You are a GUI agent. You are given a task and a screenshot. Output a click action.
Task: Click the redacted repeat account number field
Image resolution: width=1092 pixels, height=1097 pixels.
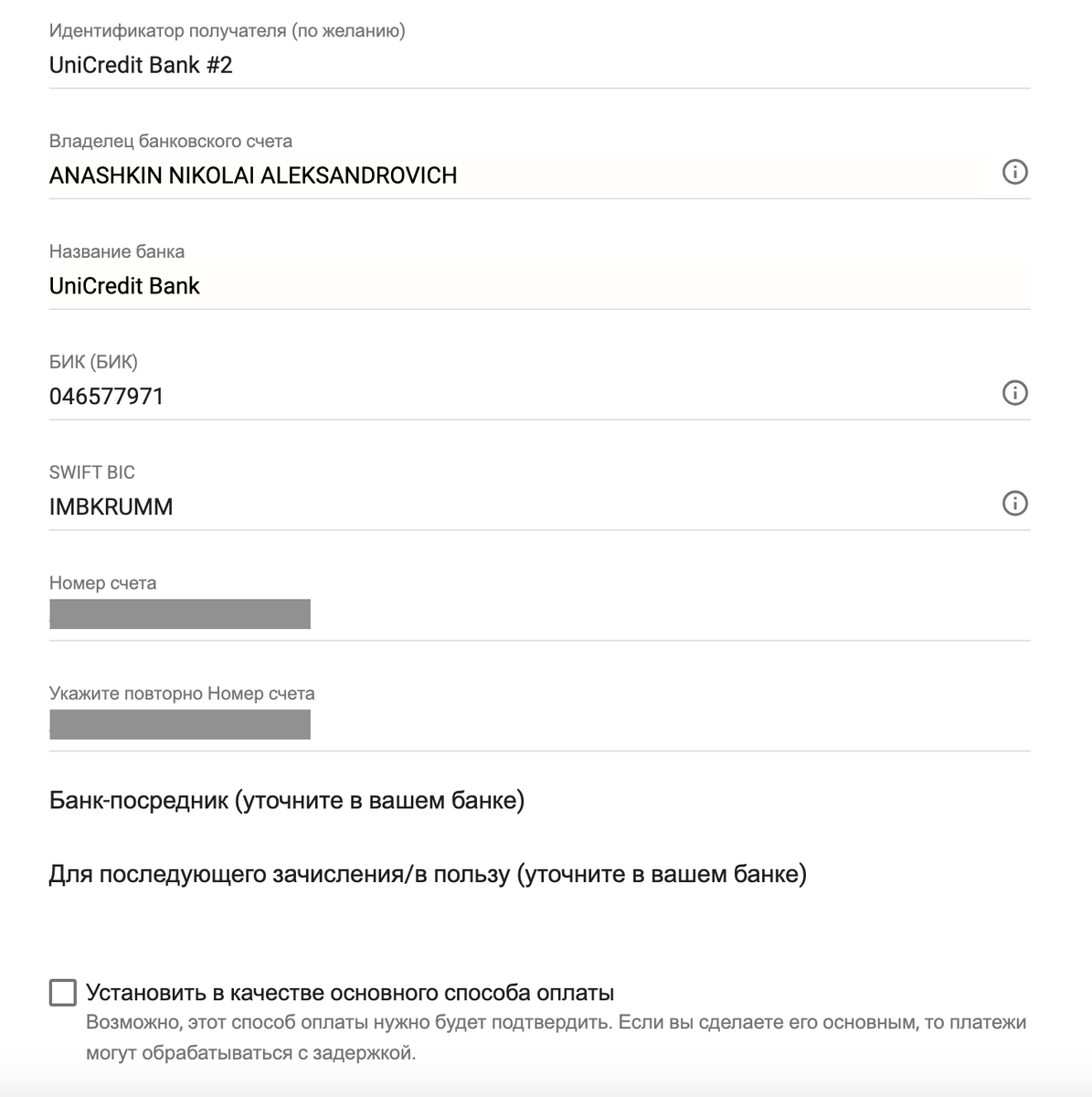(x=539, y=726)
